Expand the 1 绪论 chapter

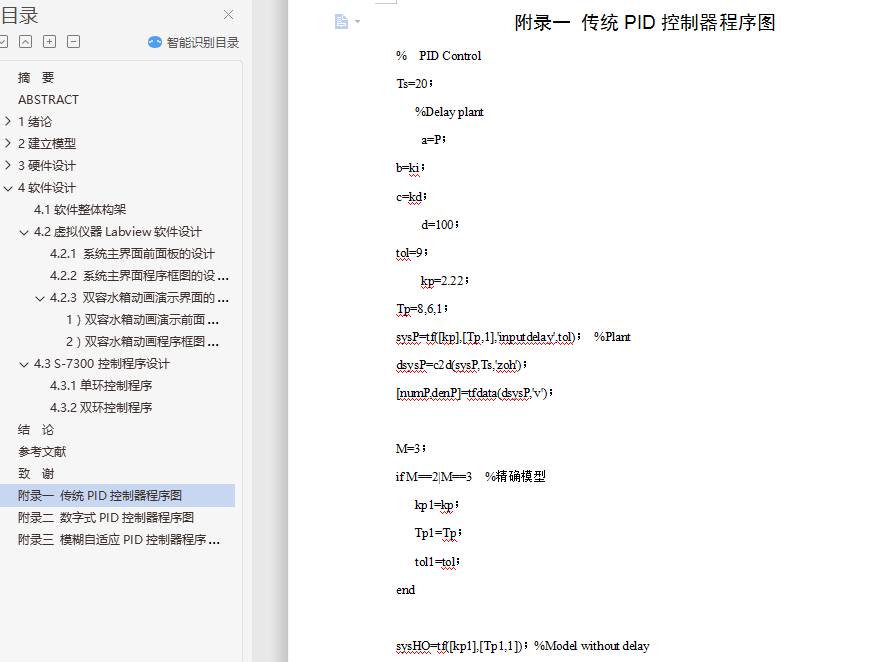pyautogui.click(x=8, y=121)
